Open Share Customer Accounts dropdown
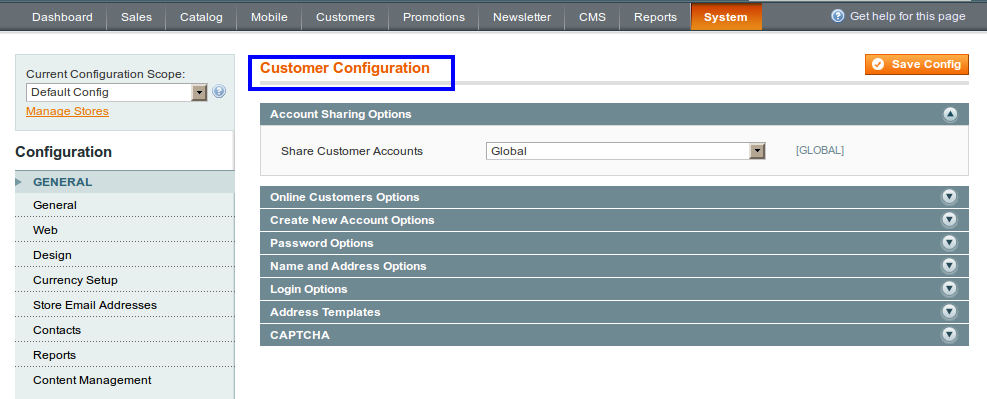 tap(626, 151)
